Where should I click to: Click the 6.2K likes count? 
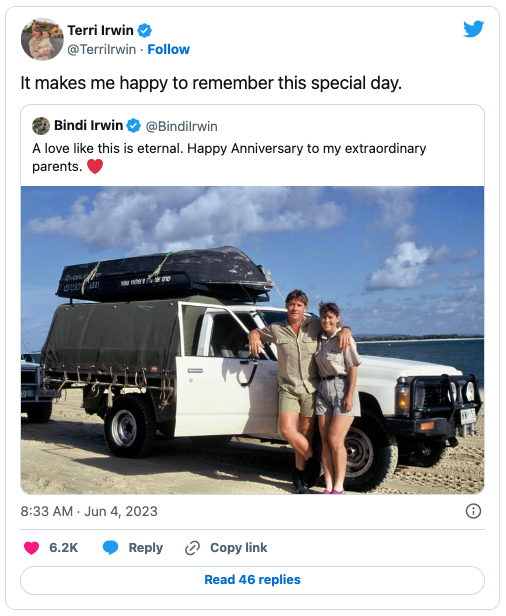[64, 548]
